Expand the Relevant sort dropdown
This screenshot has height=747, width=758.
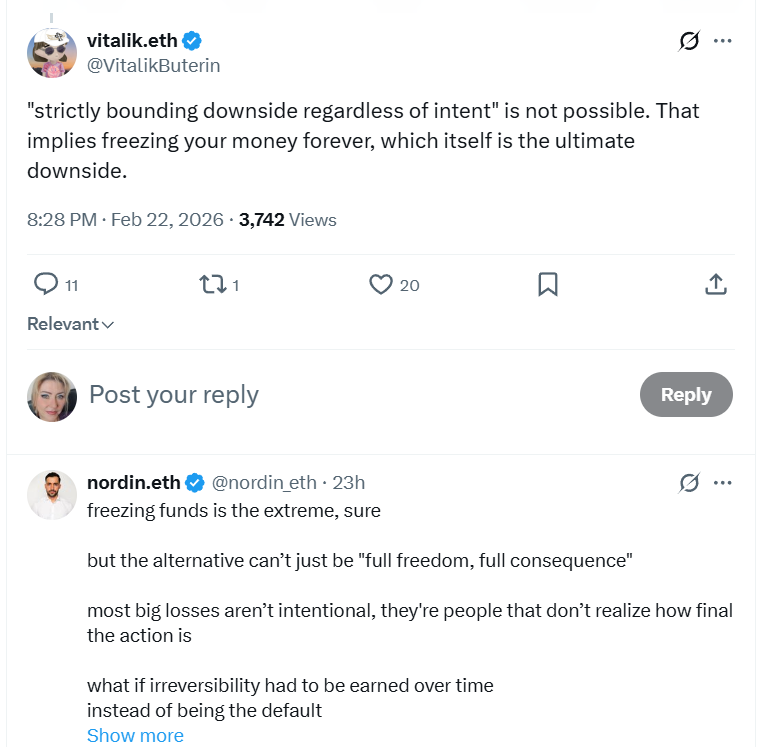(x=70, y=324)
